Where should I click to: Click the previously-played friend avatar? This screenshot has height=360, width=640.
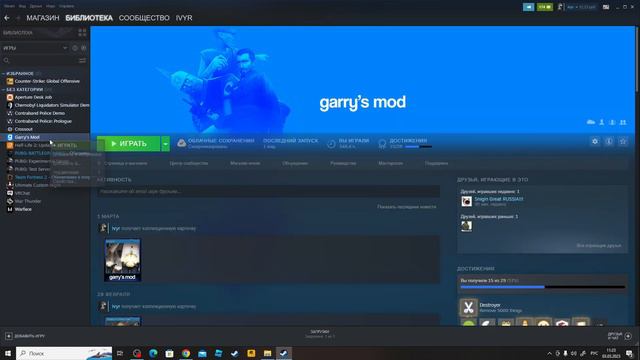click(x=467, y=226)
